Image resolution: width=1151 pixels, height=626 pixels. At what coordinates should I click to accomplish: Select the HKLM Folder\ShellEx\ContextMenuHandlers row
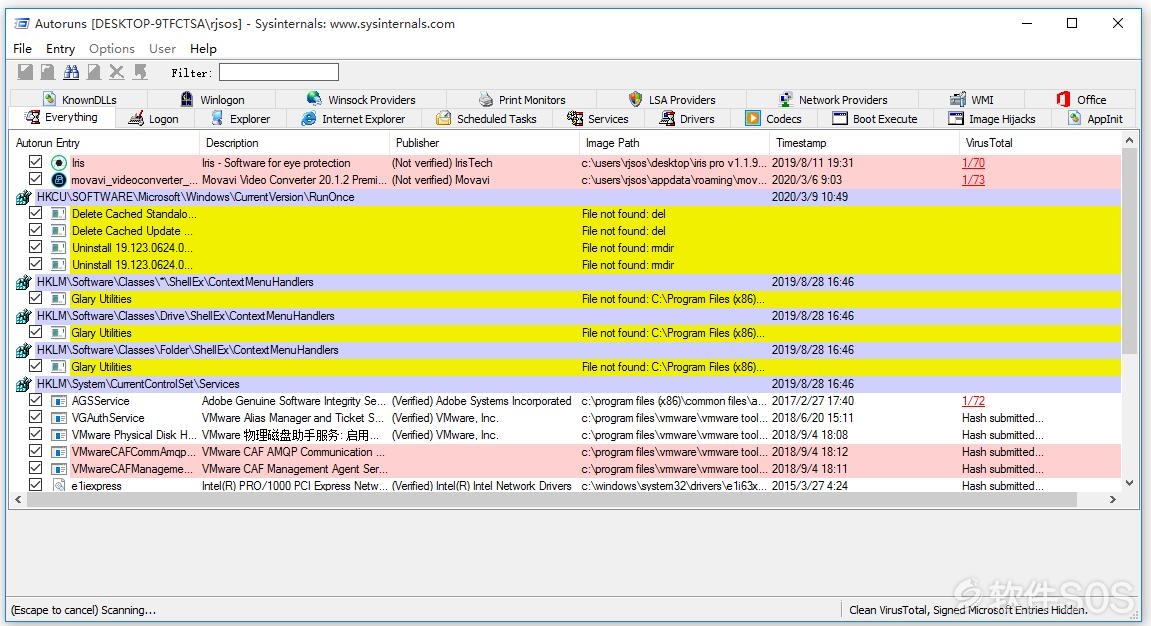point(567,350)
